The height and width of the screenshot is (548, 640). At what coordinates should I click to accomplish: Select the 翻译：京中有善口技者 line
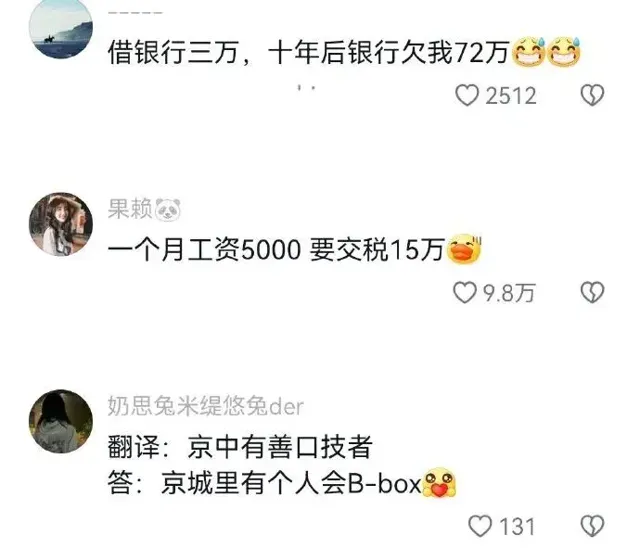(240, 447)
